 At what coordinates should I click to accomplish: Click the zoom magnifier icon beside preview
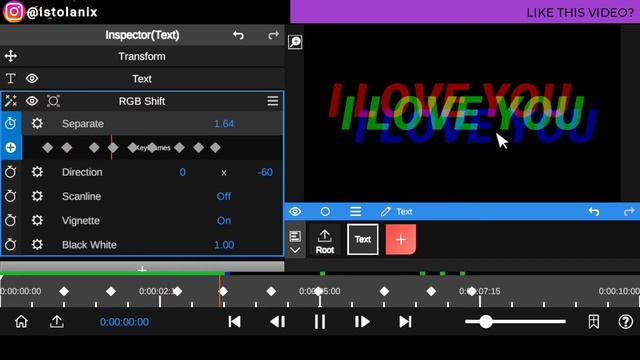pyautogui.click(x=295, y=42)
